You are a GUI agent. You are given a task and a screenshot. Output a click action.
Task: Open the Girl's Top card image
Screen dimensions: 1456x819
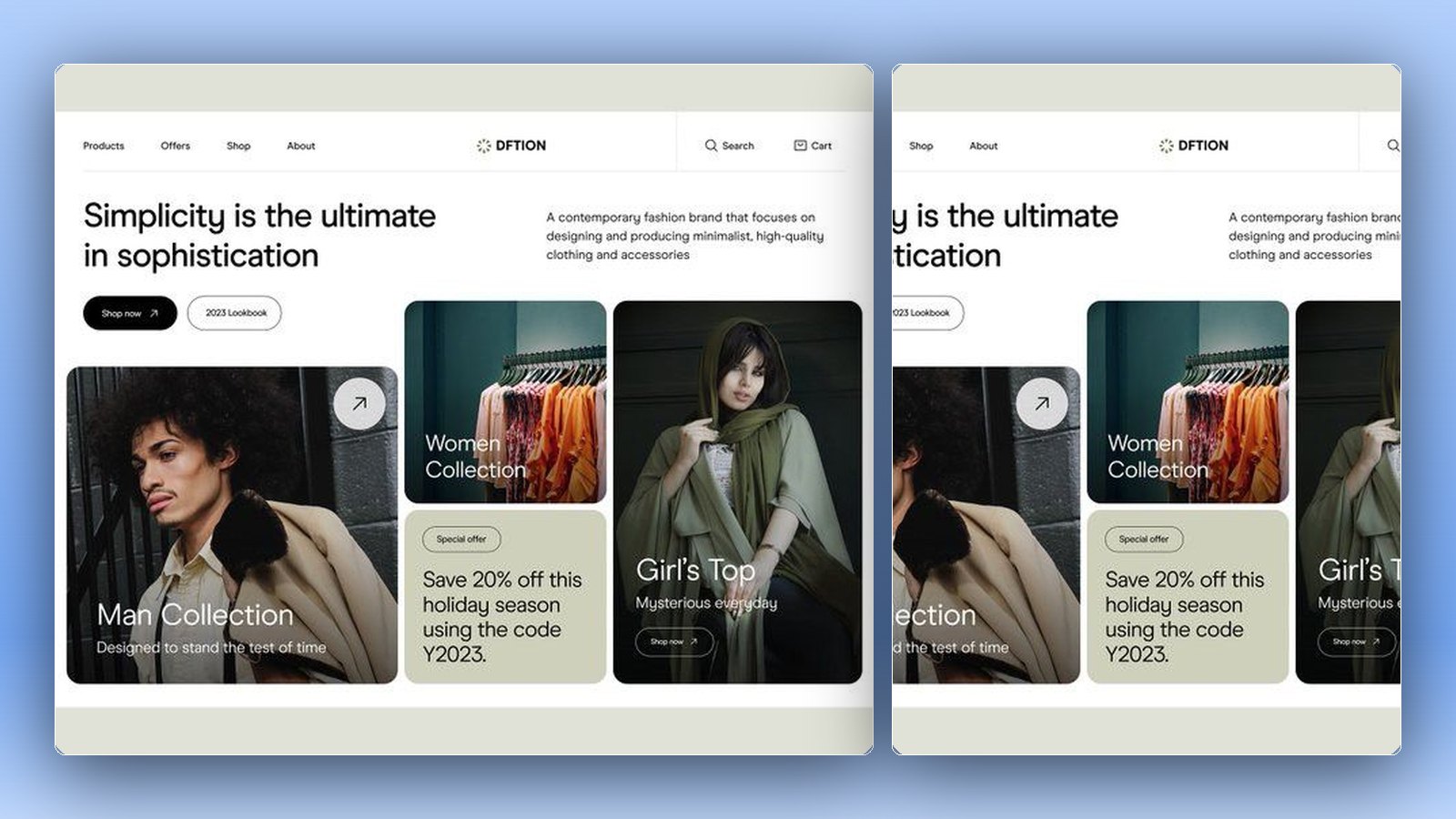(737, 492)
